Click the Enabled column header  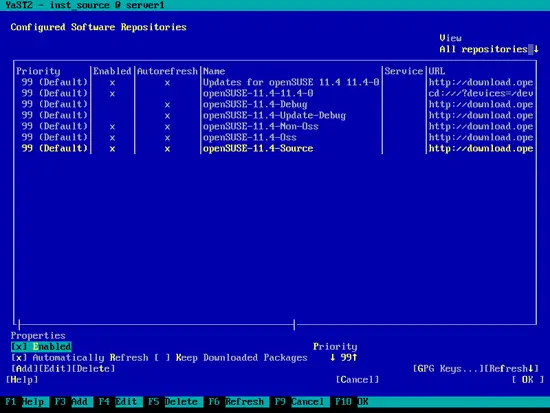[x=112, y=71]
